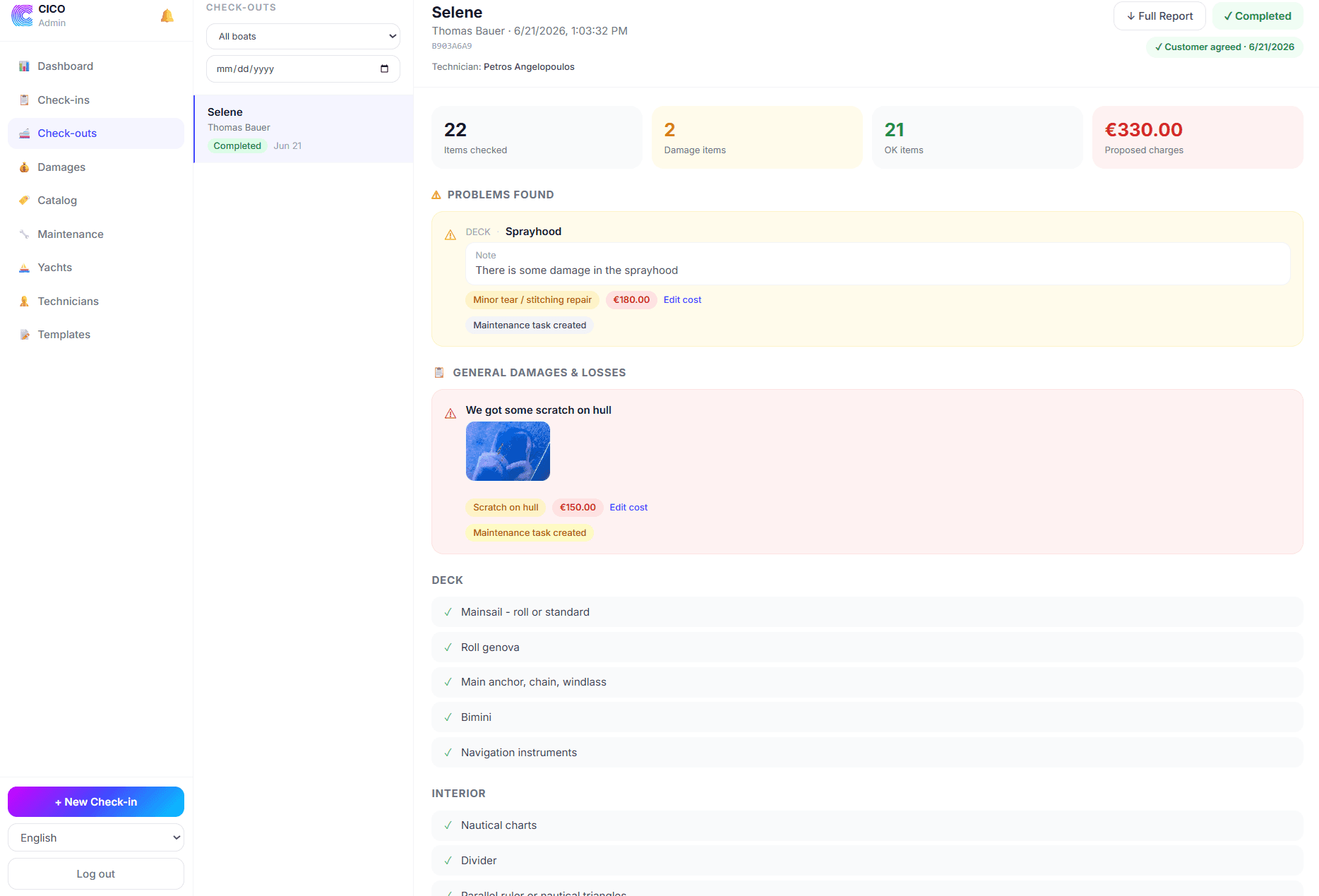Click the Yachts sailboat icon

[x=24, y=268]
